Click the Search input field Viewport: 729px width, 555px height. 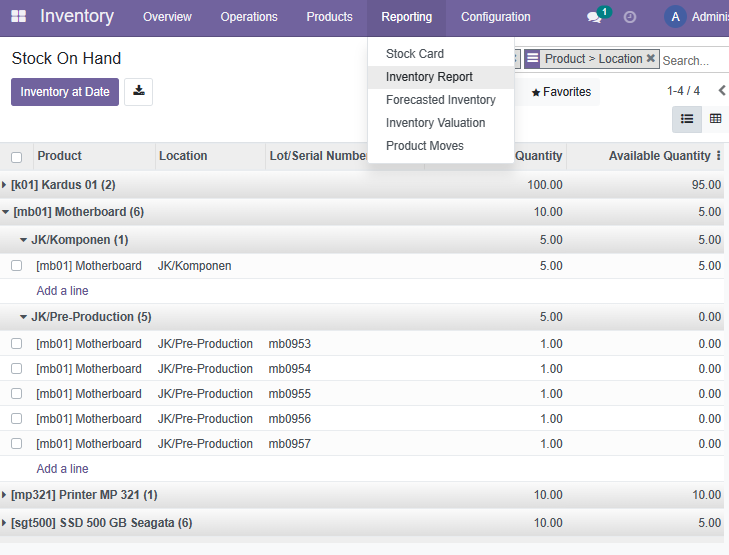[x=695, y=60]
